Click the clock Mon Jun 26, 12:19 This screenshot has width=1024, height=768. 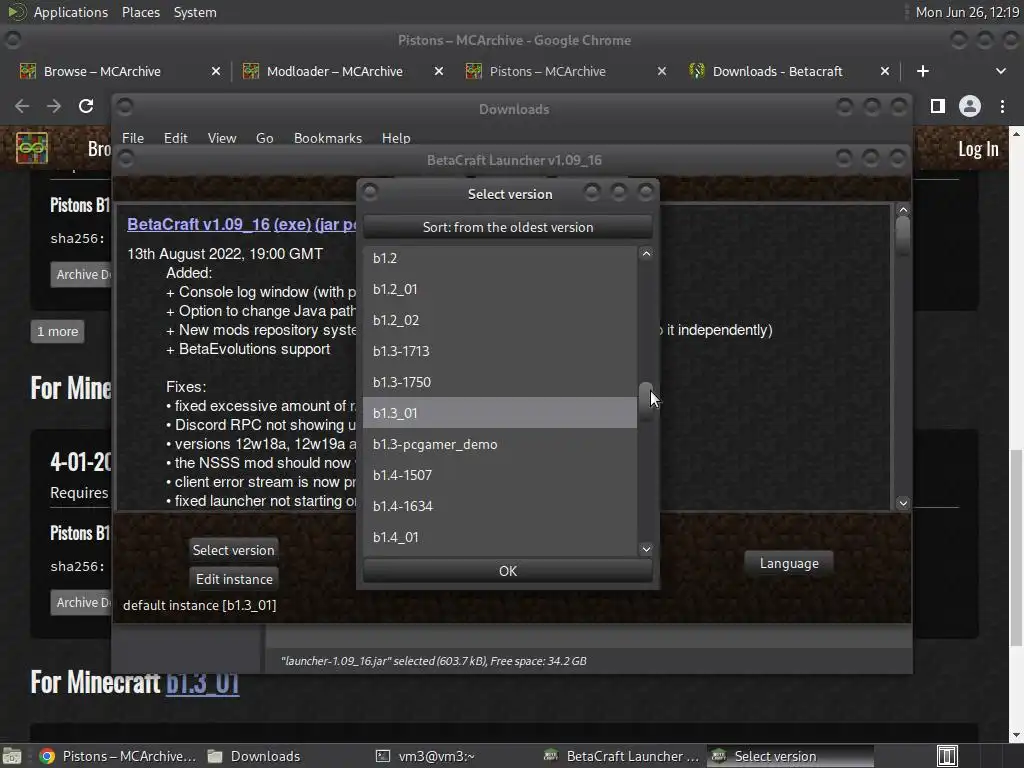pyautogui.click(x=967, y=12)
